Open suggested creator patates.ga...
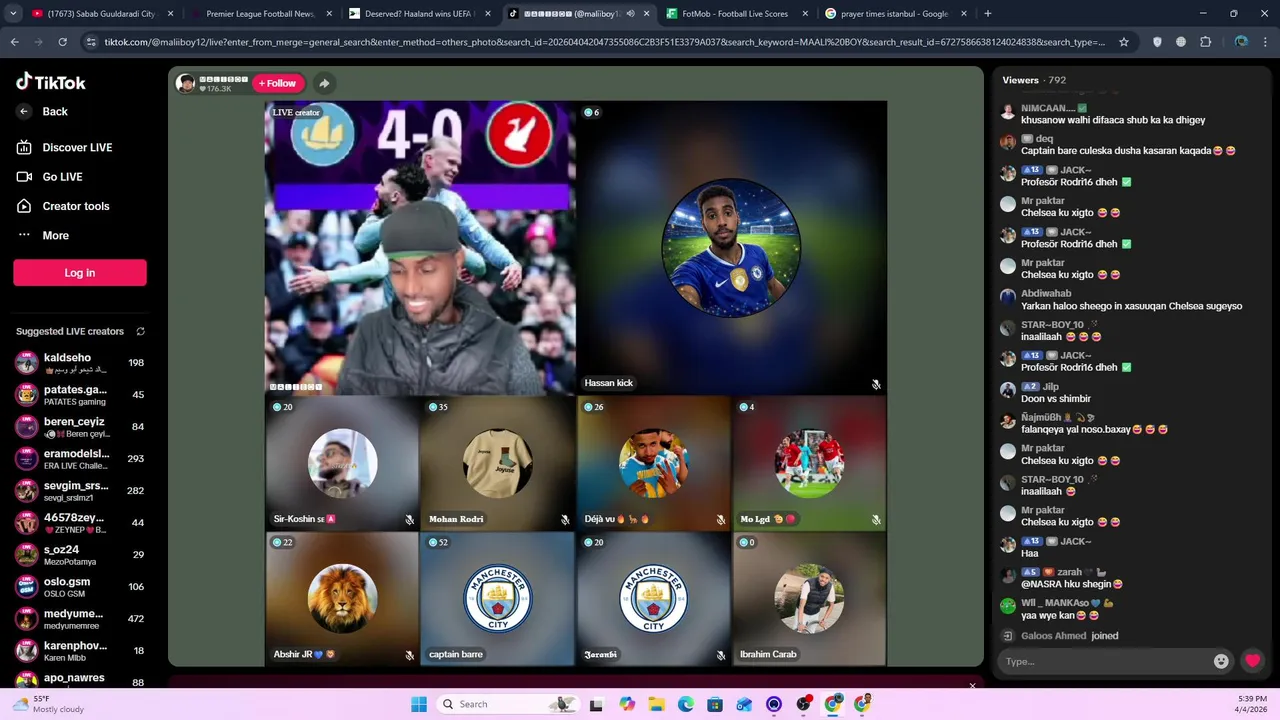Image resolution: width=1280 pixels, height=720 pixels. (x=80, y=395)
